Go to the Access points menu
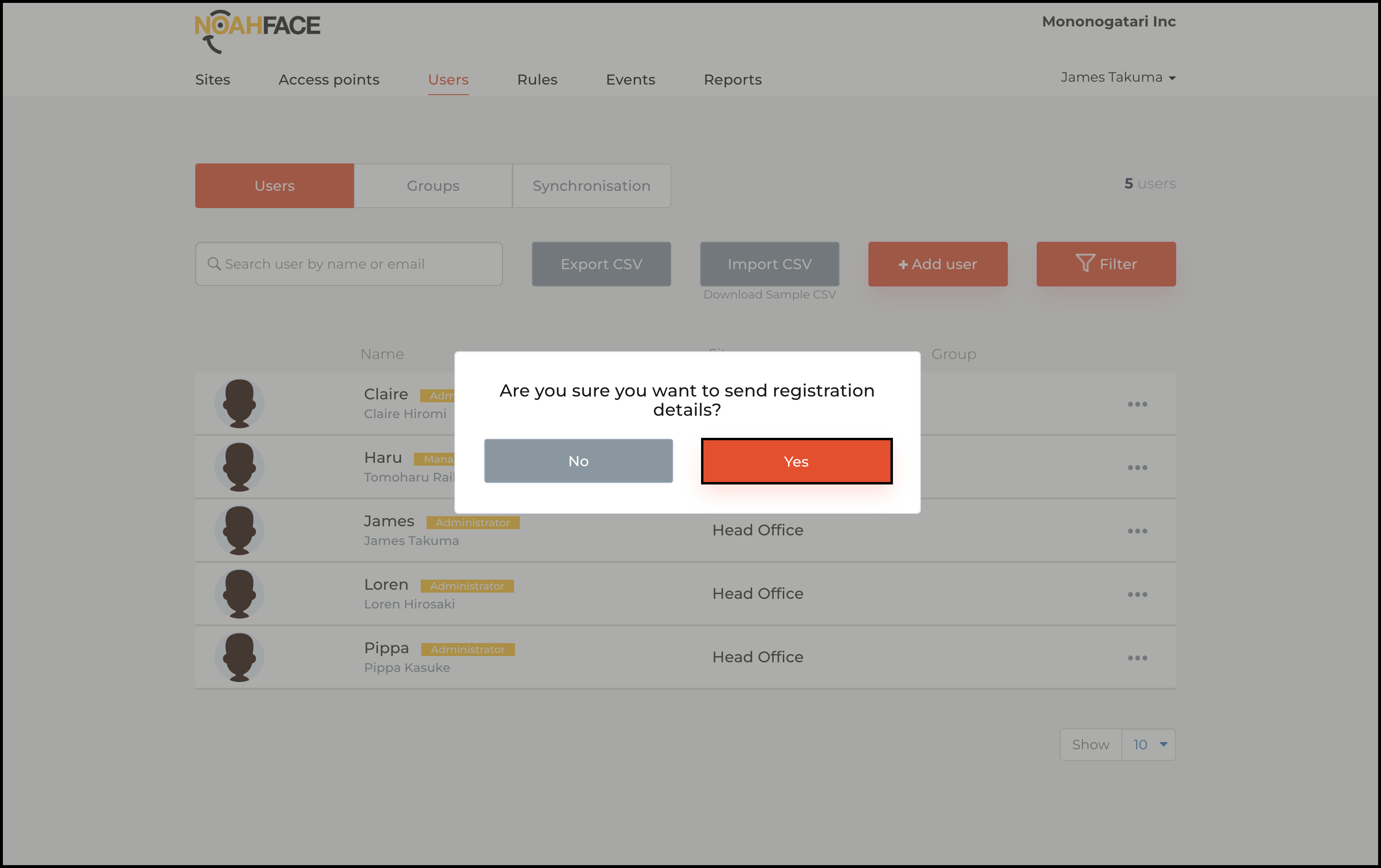 [328, 80]
